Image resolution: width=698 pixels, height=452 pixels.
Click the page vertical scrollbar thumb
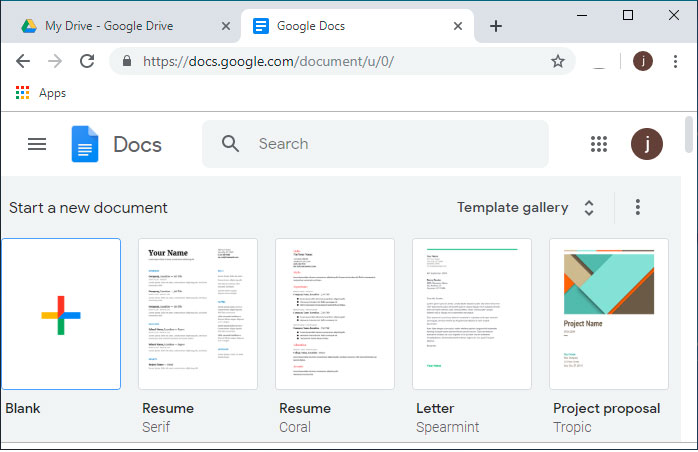689,134
